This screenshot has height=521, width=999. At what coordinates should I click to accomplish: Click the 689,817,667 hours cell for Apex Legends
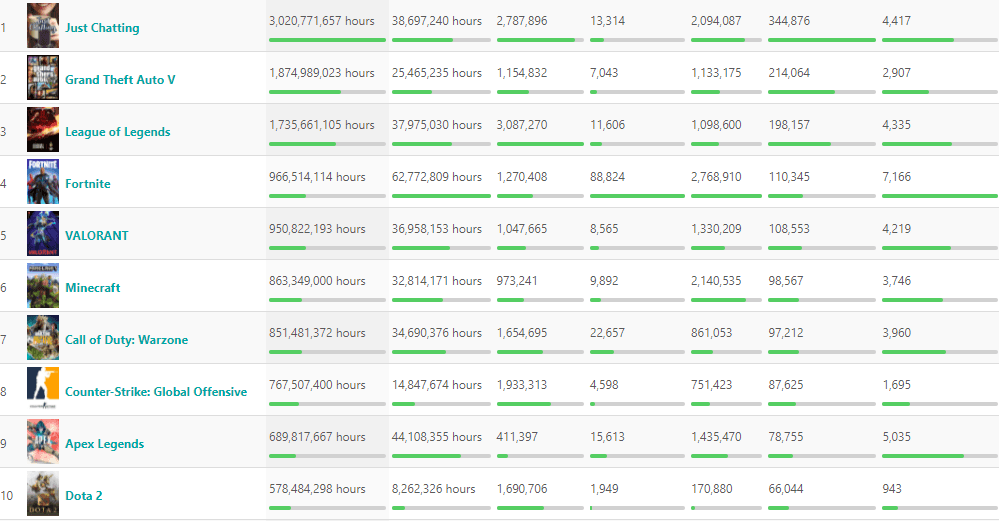coord(317,437)
